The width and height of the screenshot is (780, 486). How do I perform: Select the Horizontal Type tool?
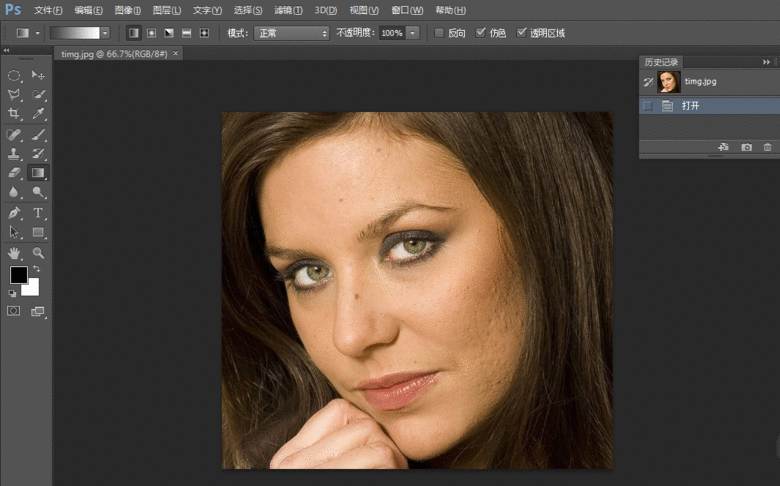point(39,213)
